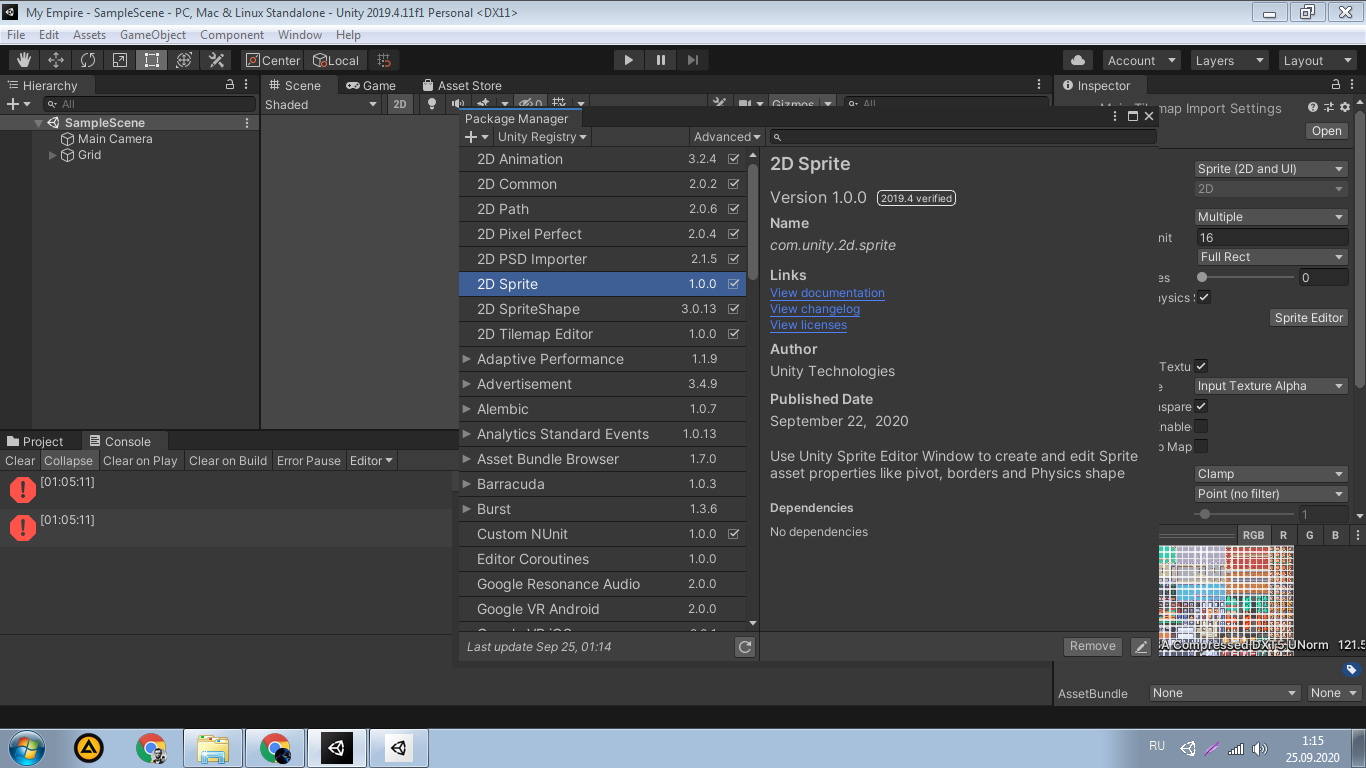The image size is (1366, 768).
Task: Toggle the Custom NUnit checkbox
Action: (734, 534)
